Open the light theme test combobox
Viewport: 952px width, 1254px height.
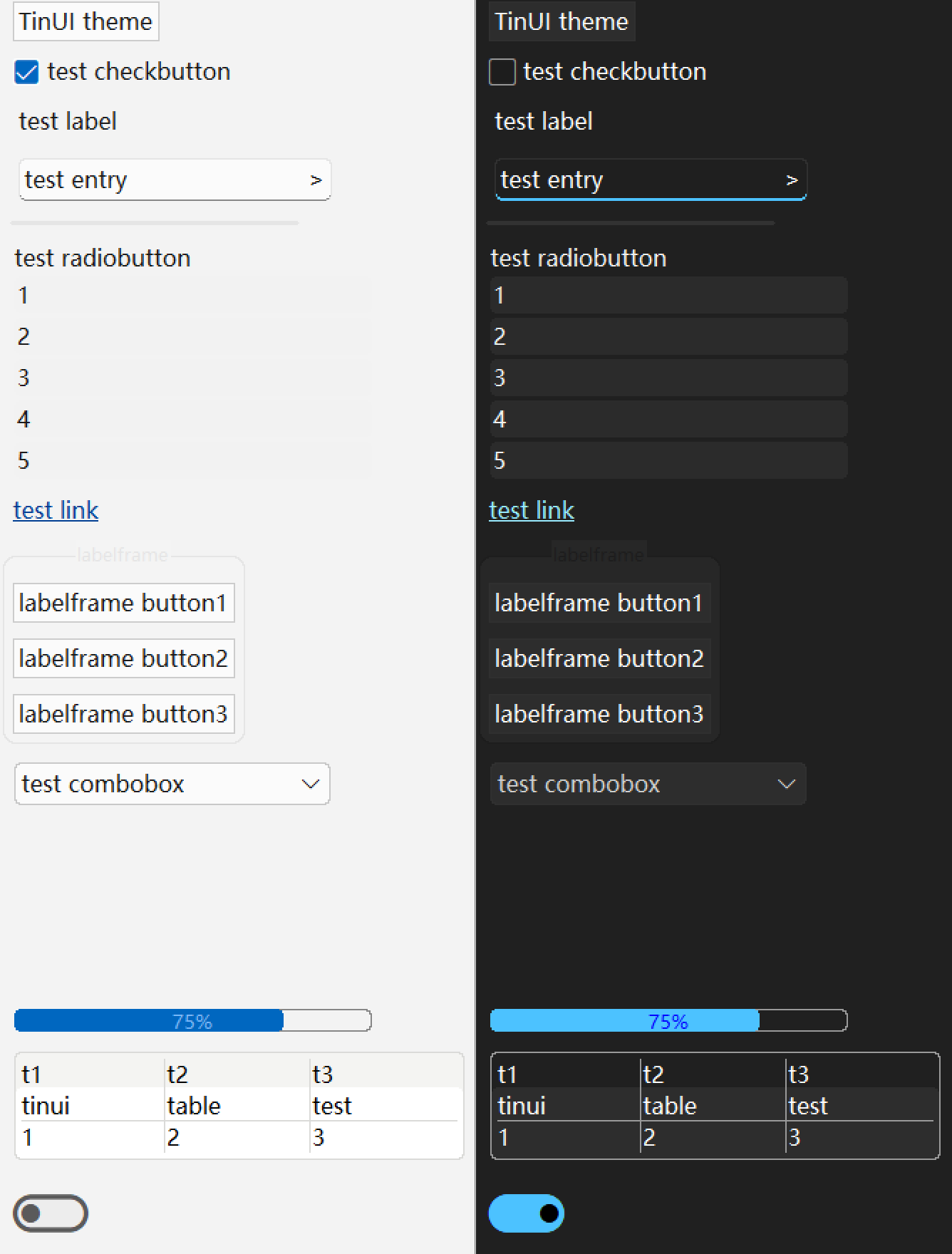coord(172,784)
